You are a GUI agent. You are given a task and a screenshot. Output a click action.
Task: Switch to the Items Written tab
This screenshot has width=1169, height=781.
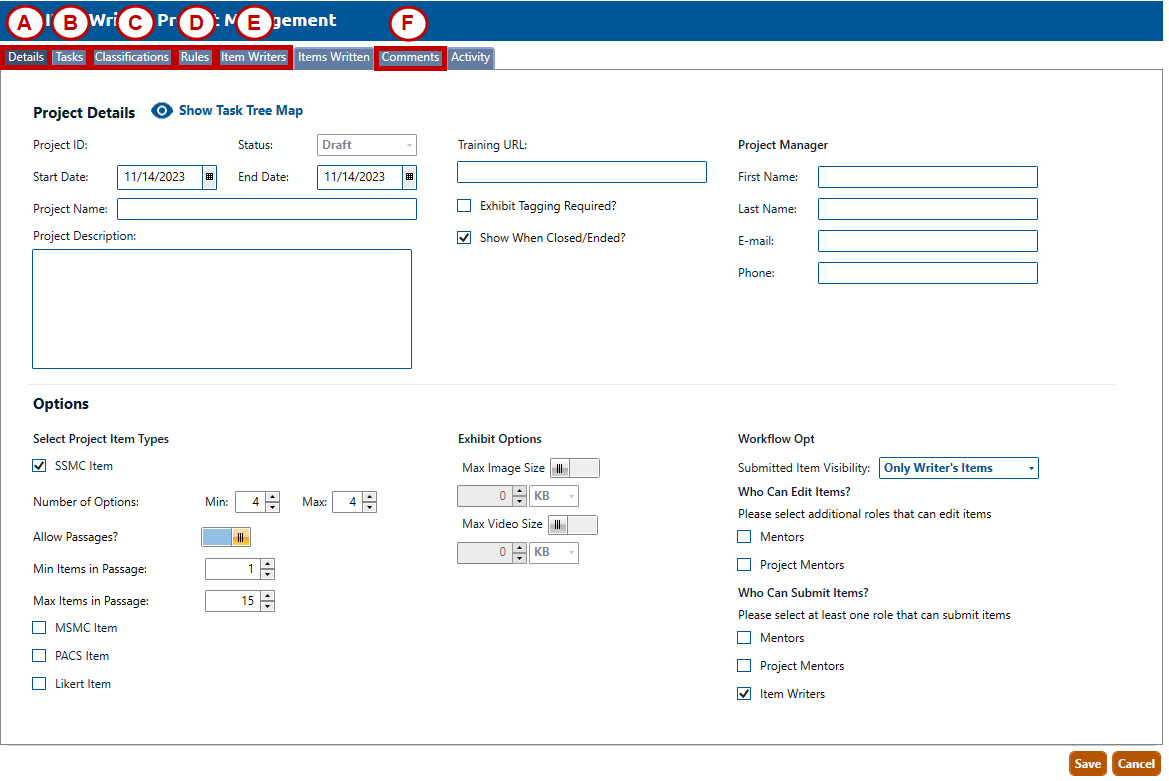tap(334, 58)
